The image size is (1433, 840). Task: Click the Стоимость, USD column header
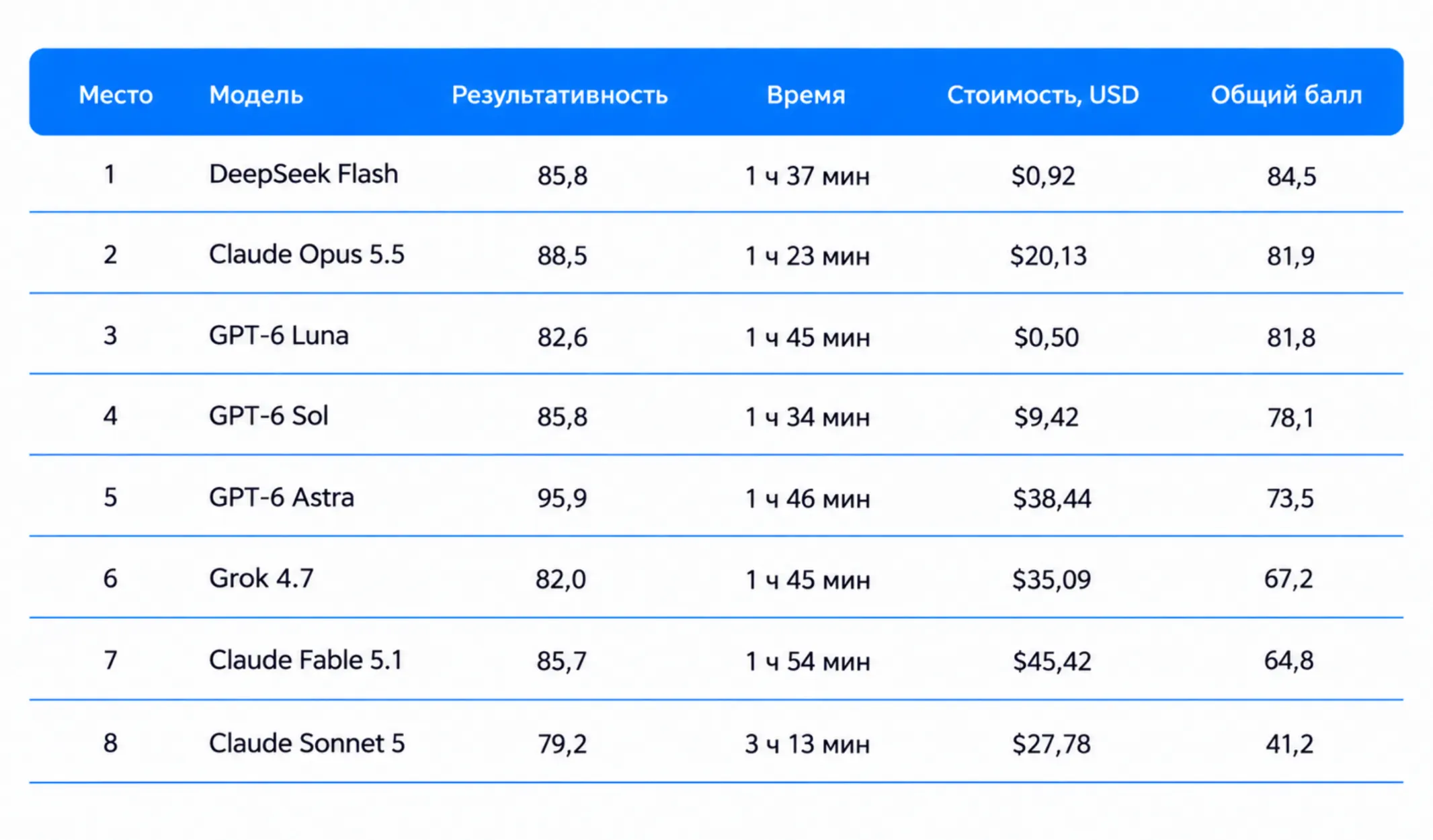click(x=1043, y=95)
